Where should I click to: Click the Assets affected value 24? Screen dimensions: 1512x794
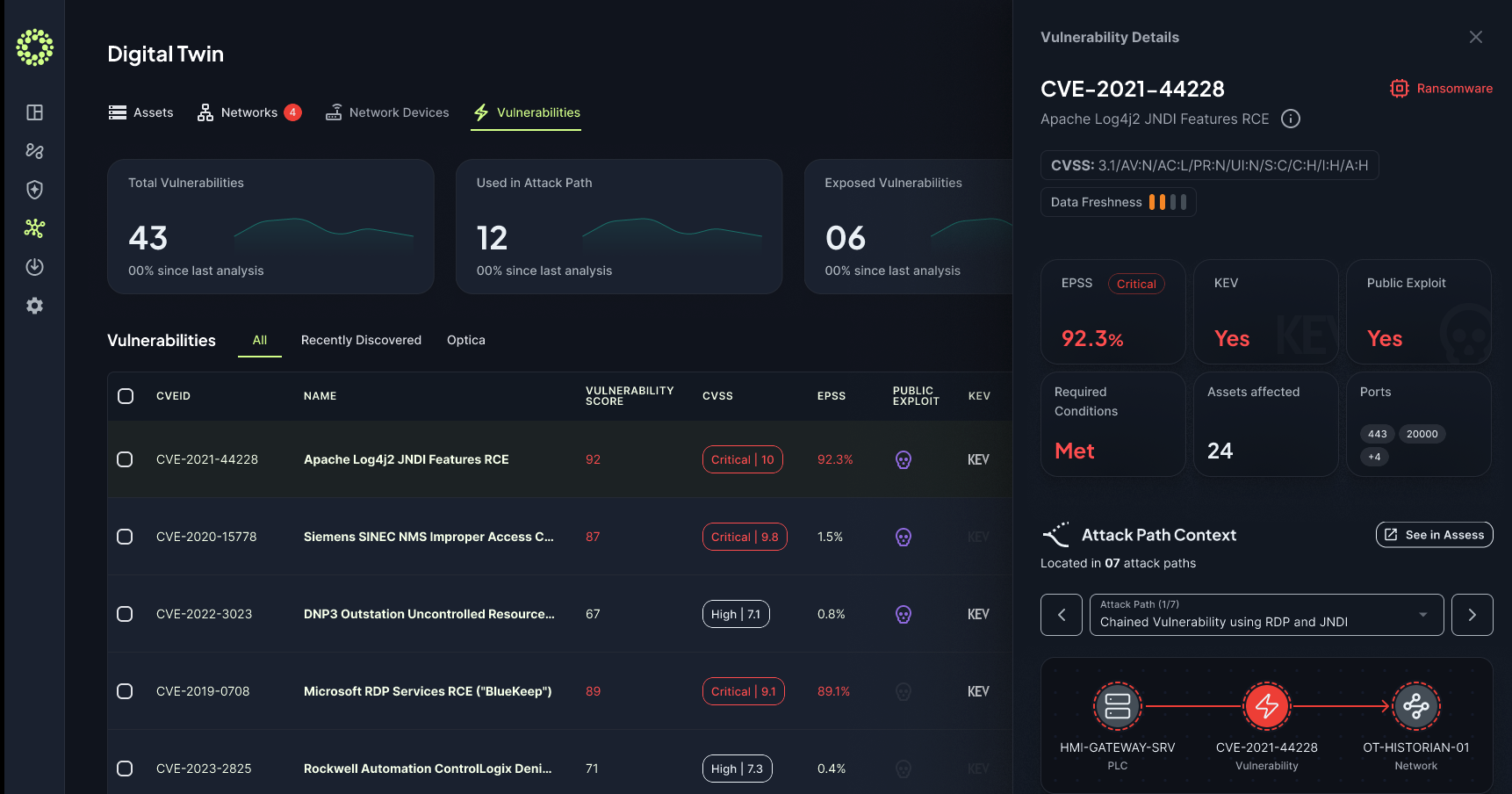pyautogui.click(x=1220, y=451)
